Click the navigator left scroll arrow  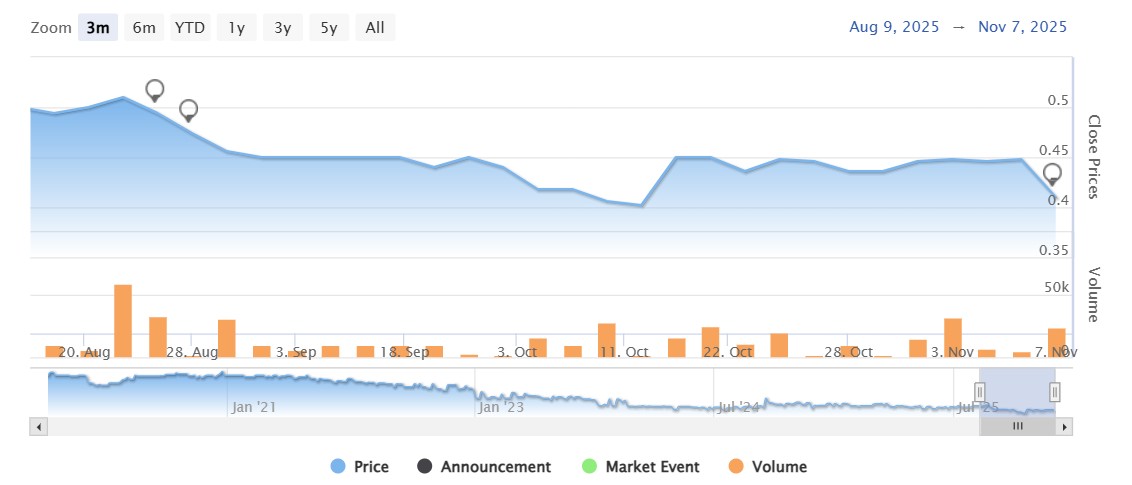pyautogui.click(x=39, y=426)
